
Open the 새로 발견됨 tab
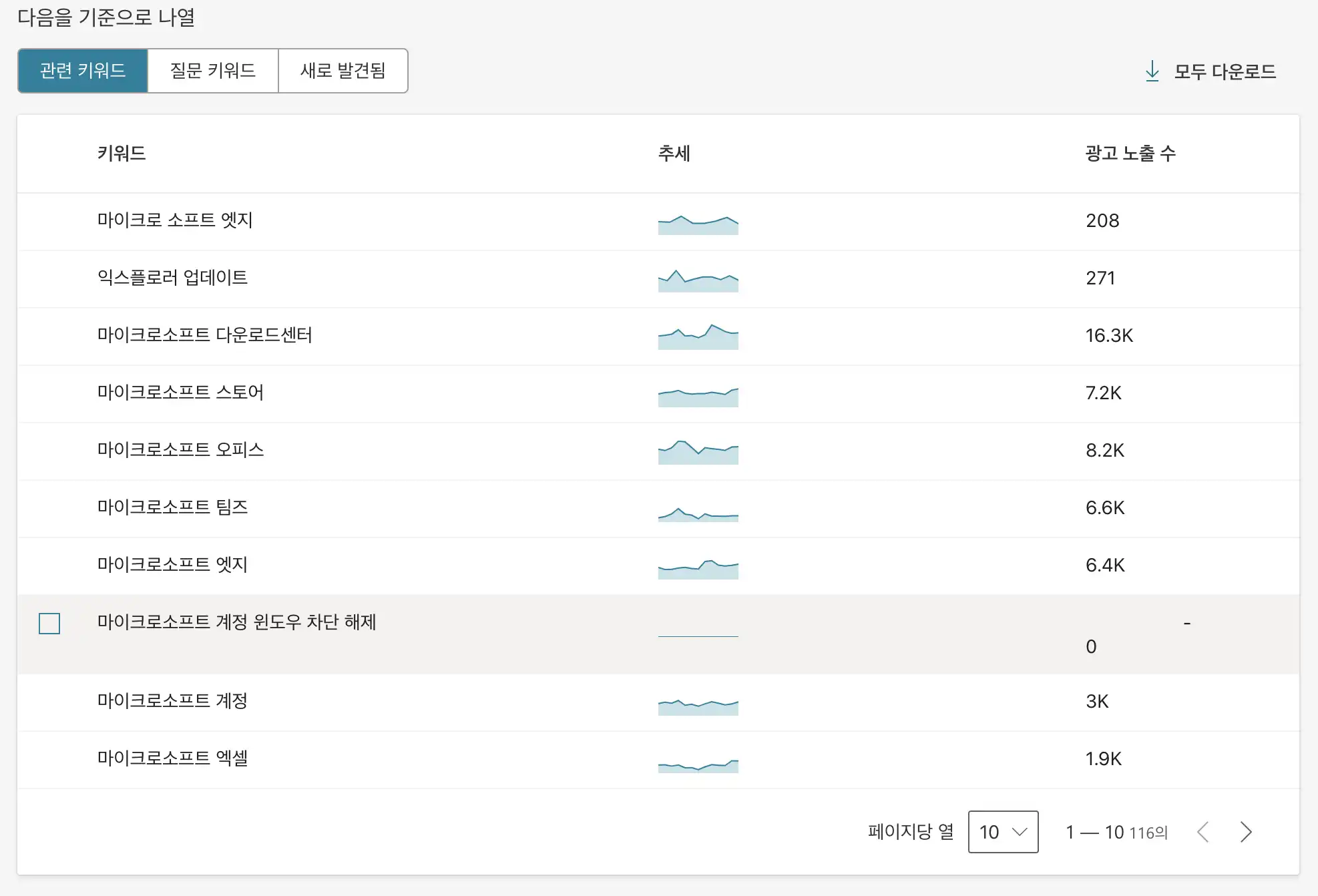pyautogui.click(x=343, y=71)
